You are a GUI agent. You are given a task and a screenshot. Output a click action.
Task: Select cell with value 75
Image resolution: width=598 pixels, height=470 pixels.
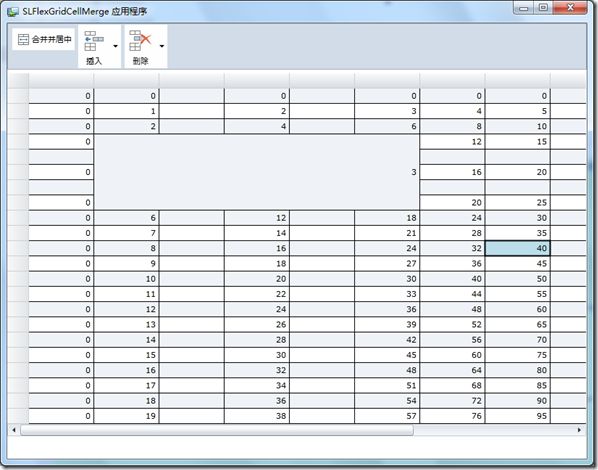click(518, 355)
